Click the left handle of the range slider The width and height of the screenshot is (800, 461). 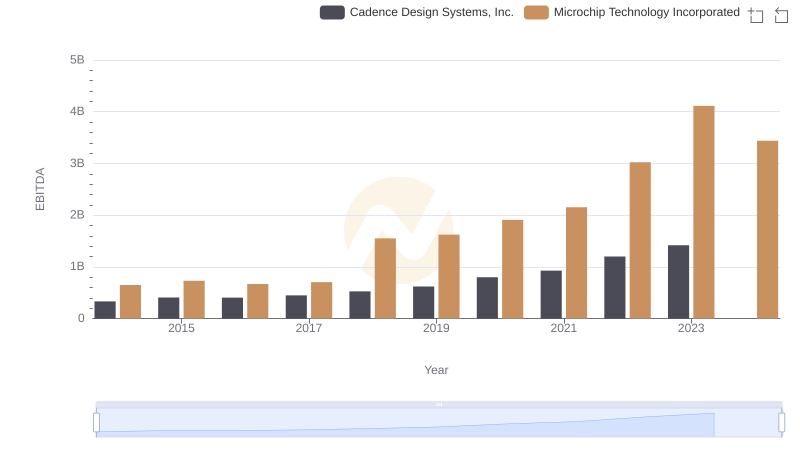97,423
